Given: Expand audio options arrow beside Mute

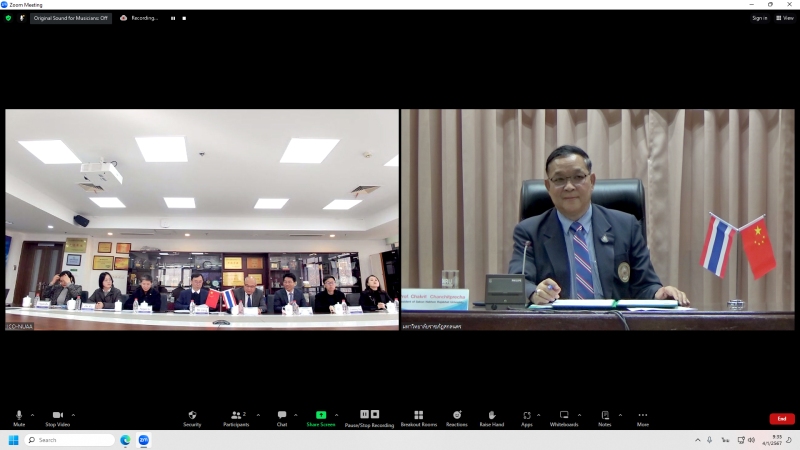Looking at the screenshot, I should pos(32,415).
